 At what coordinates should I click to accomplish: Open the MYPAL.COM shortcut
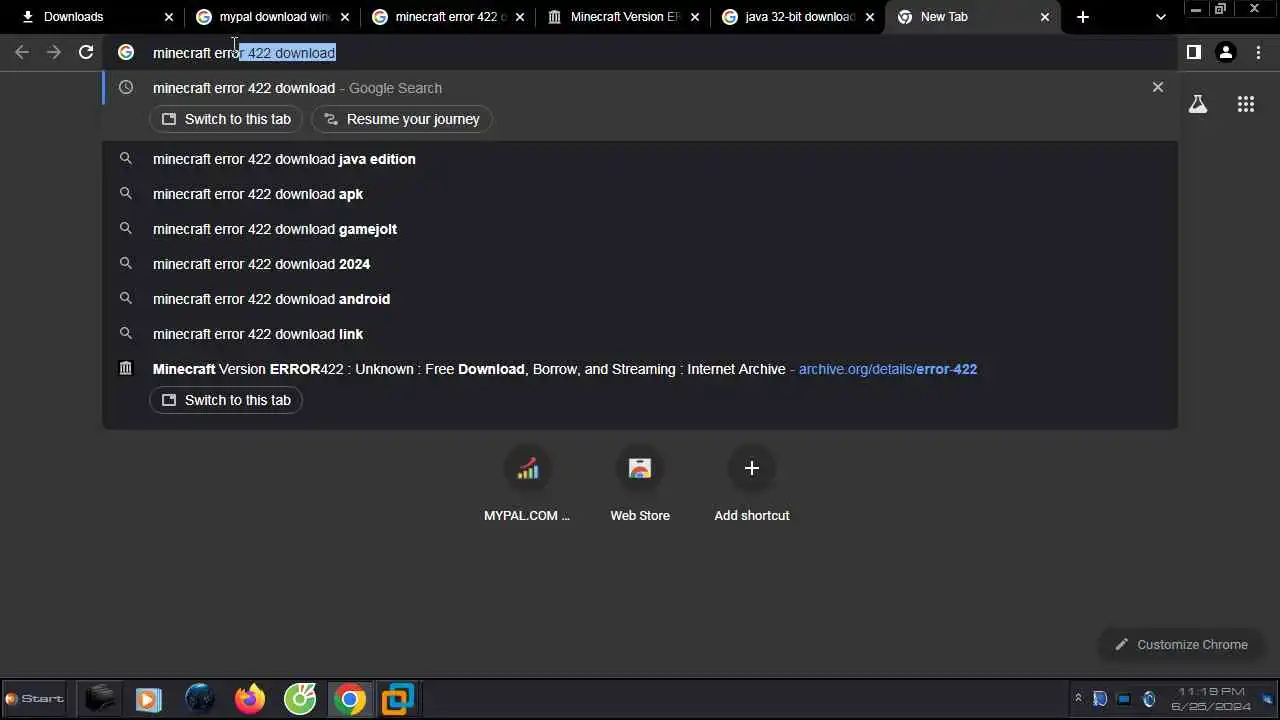[527, 485]
